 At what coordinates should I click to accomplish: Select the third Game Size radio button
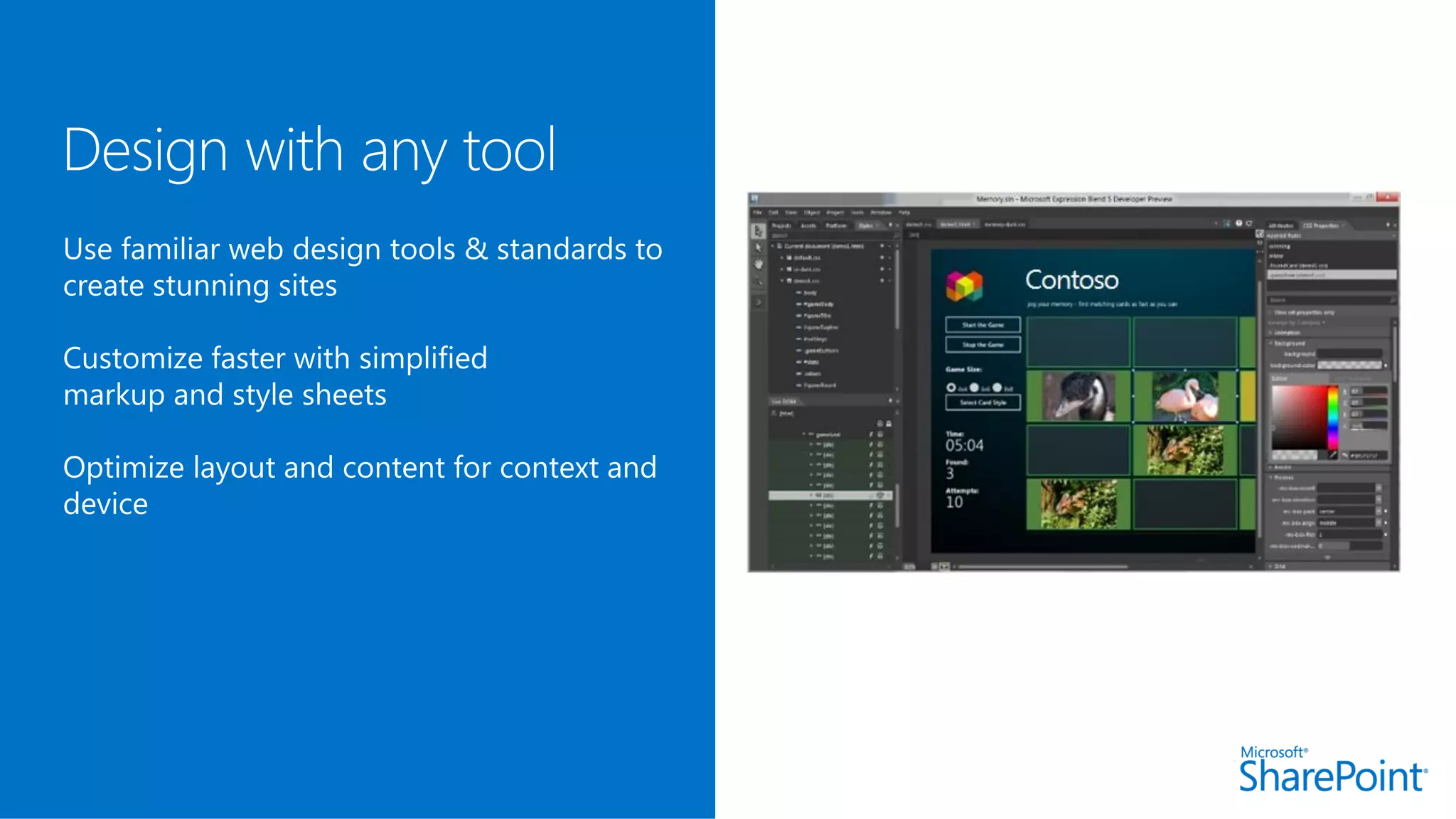click(x=997, y=387)
